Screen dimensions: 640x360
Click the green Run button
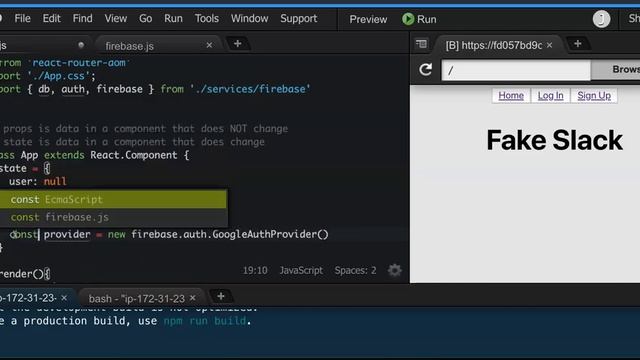(x=419, y=19)
